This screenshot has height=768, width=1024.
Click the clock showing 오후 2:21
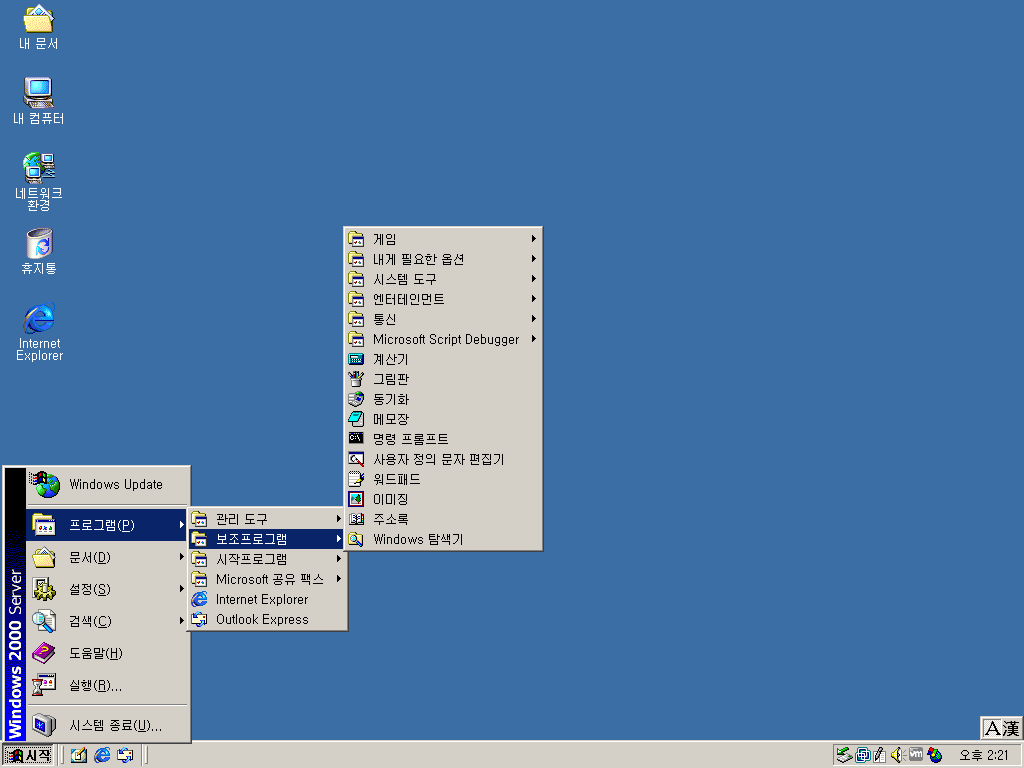point(984,755)
